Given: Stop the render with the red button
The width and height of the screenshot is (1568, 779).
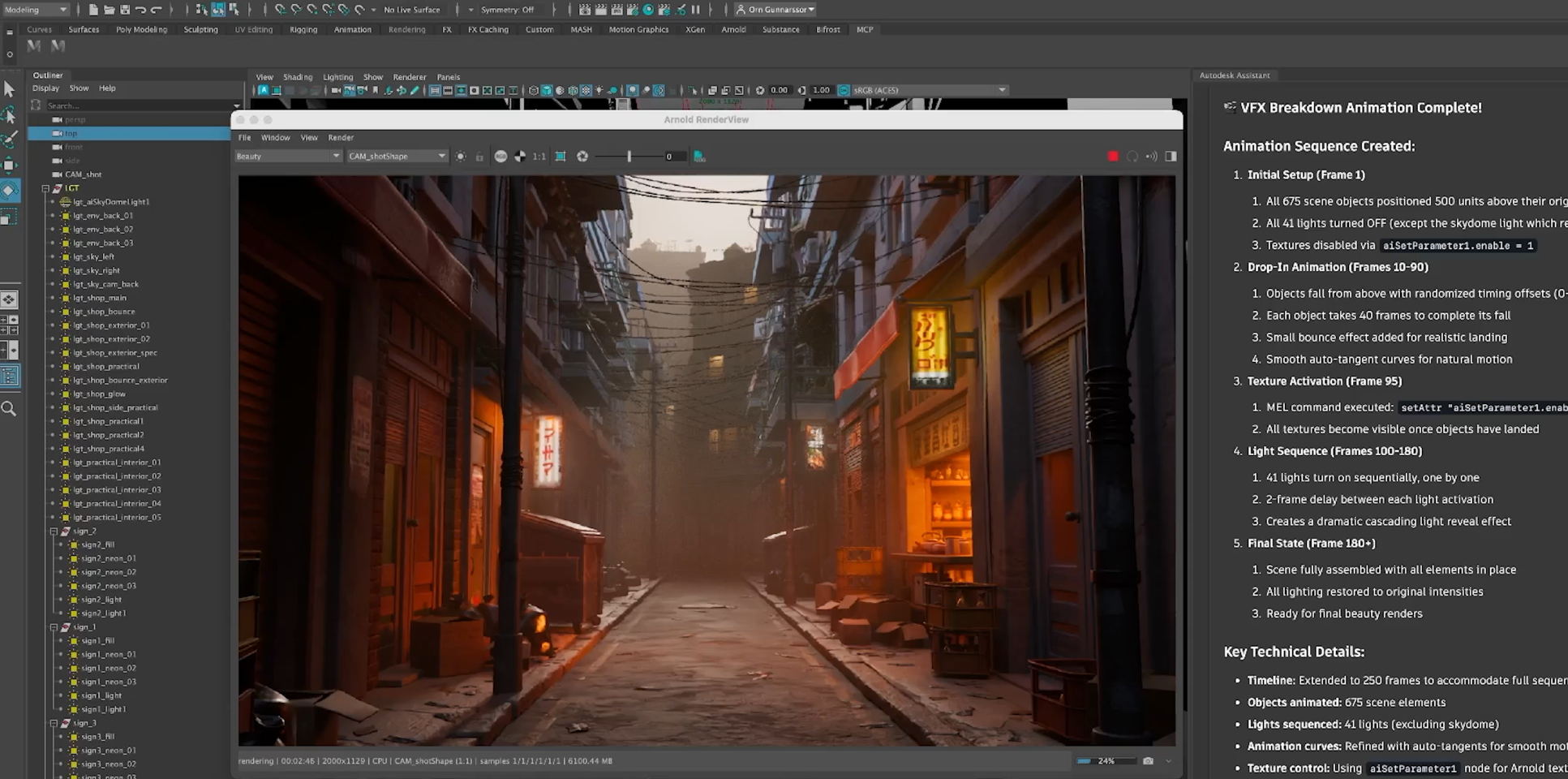Looking at the screenshot, I should pos(1112,157).
